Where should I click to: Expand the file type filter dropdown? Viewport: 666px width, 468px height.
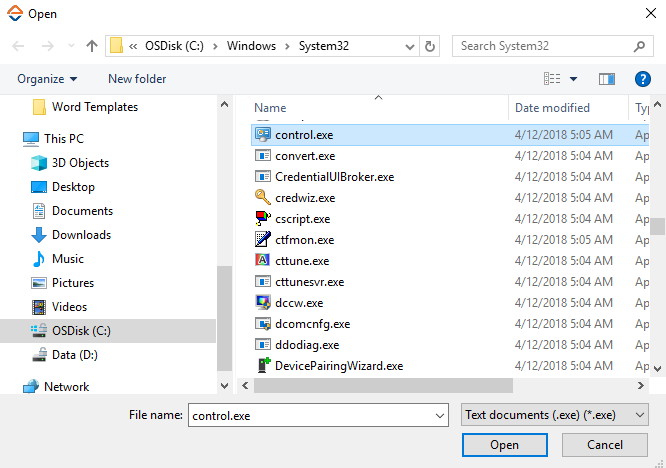click(640, 415)
